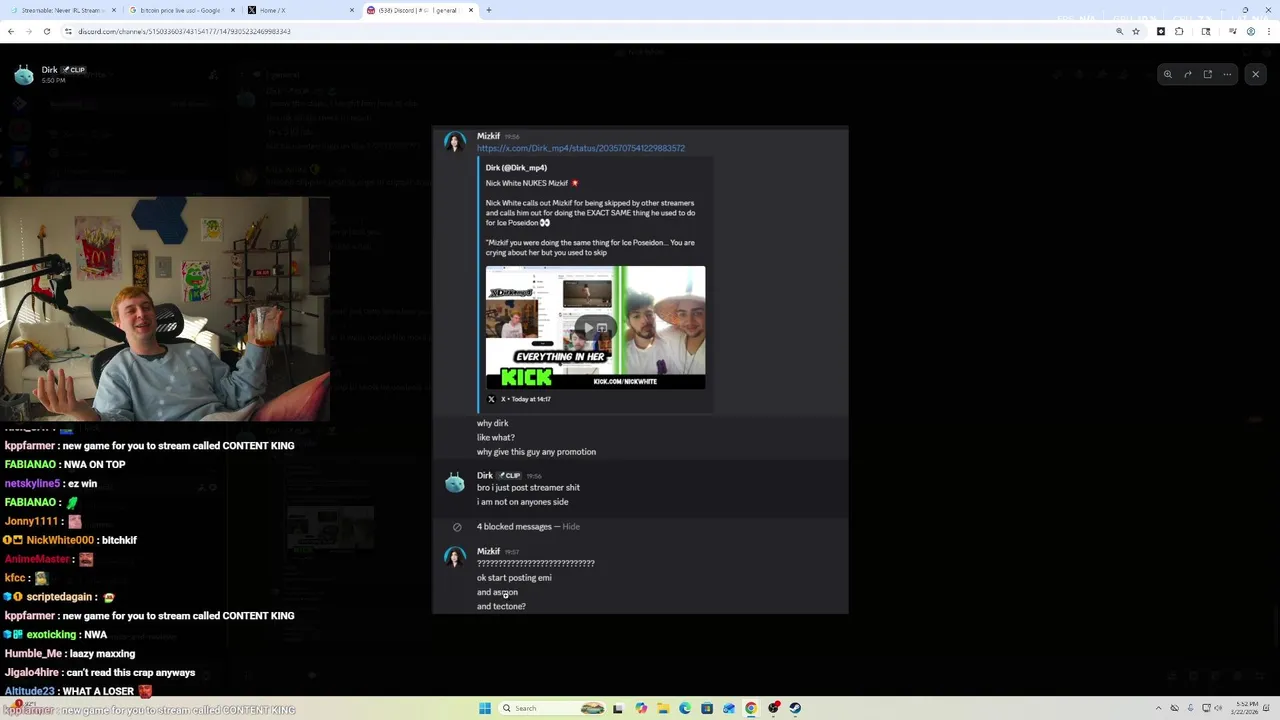Open the taskbar clock showing 5:52 PM
1280x720 pixels.
tap(1246, 708)
